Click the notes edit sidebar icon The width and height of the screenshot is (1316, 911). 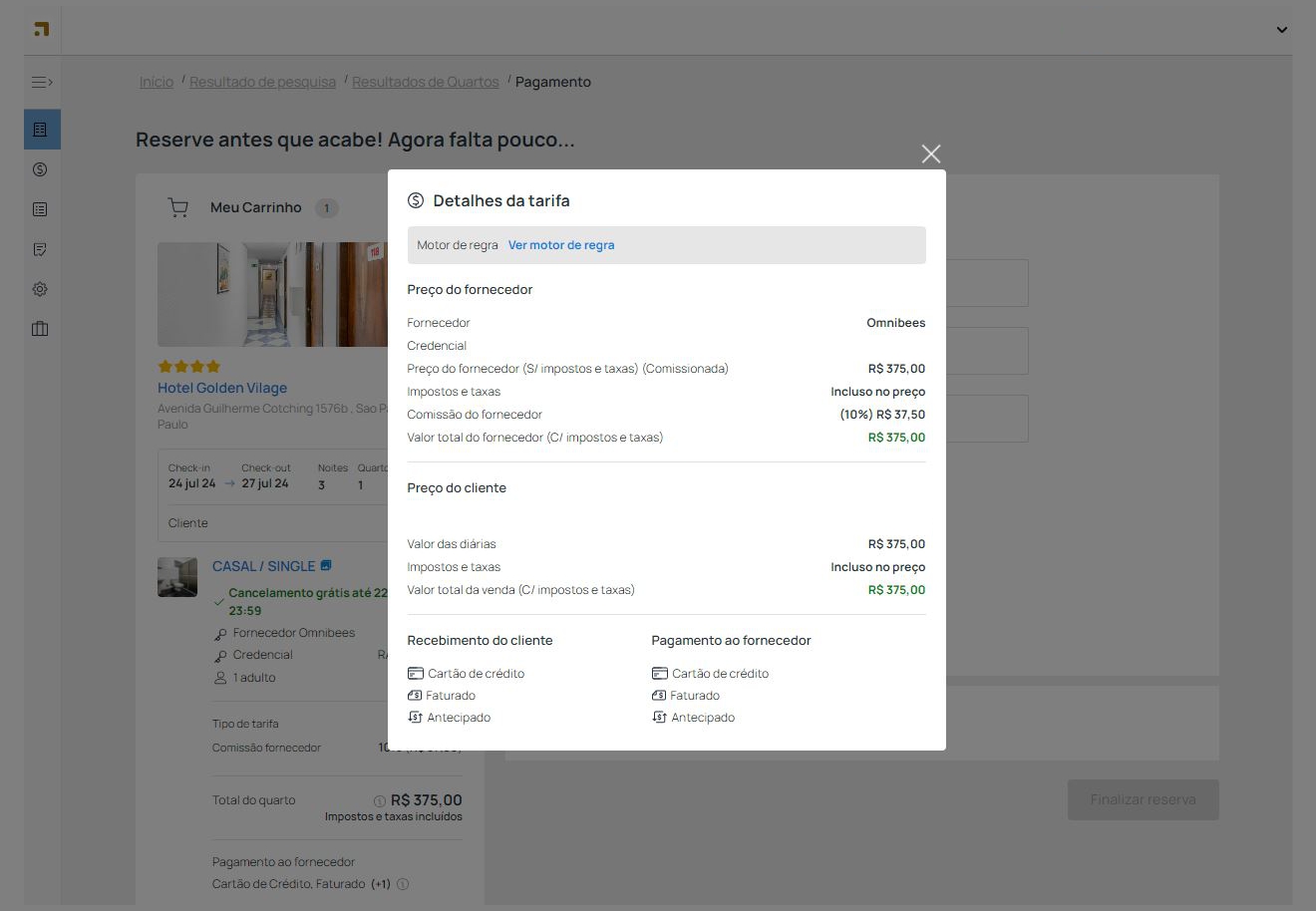click(x=41, y=249)
